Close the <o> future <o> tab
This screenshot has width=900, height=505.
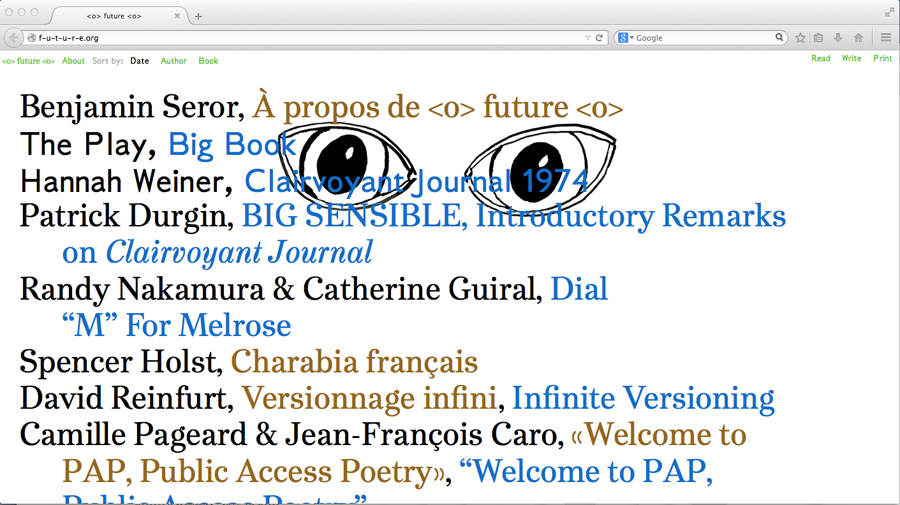point(178,16)
